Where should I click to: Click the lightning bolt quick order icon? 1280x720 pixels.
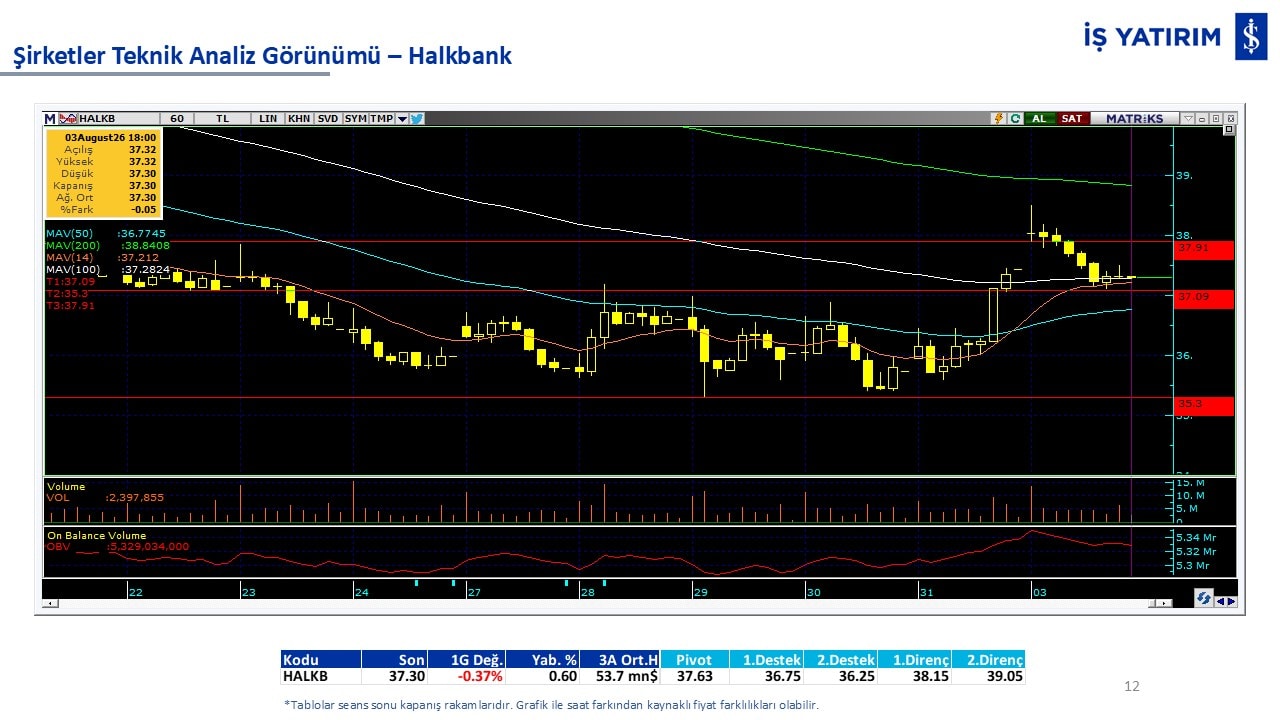coord(998,118)
